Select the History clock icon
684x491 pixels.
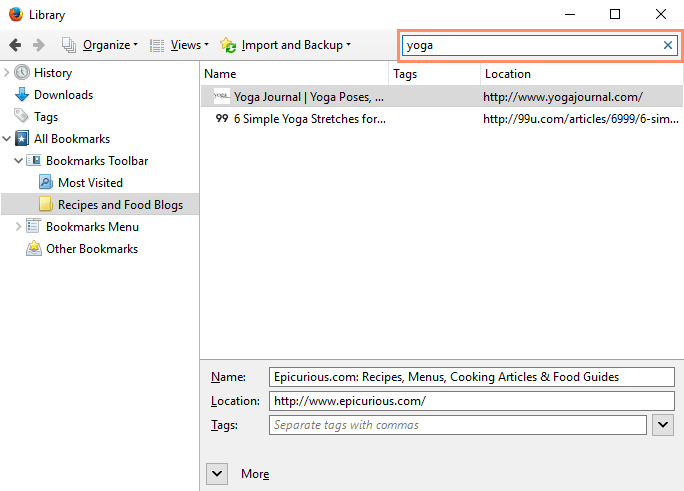[22, 73]
